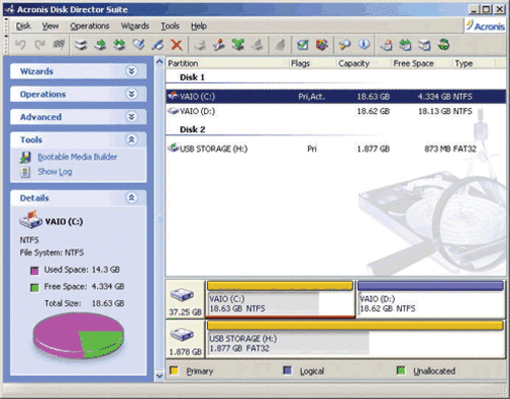Click the stacked disks Create Partition icon
The height and width of the screenshot is (399, 510).
[81, 45]
